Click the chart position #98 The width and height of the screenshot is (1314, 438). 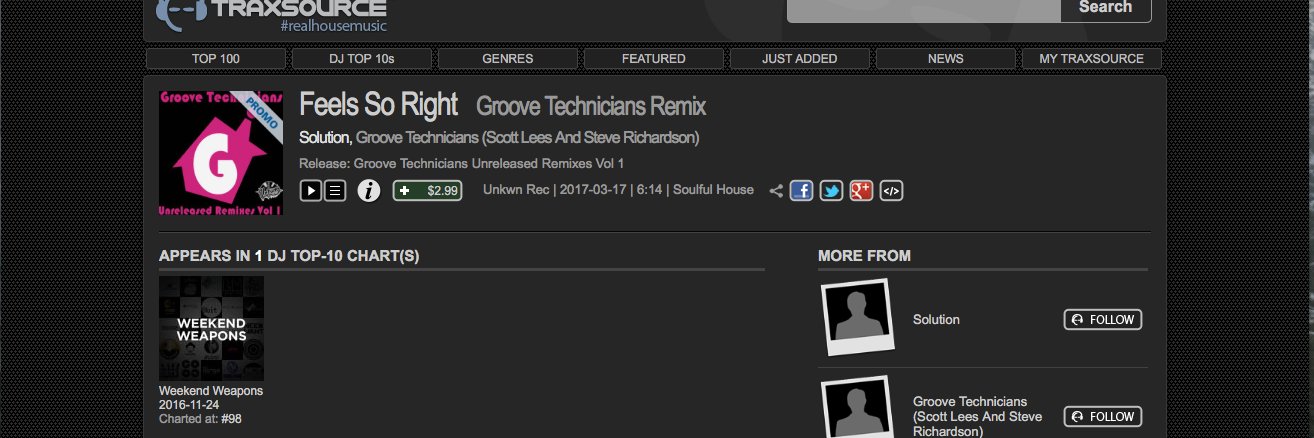tap(231, 419)
